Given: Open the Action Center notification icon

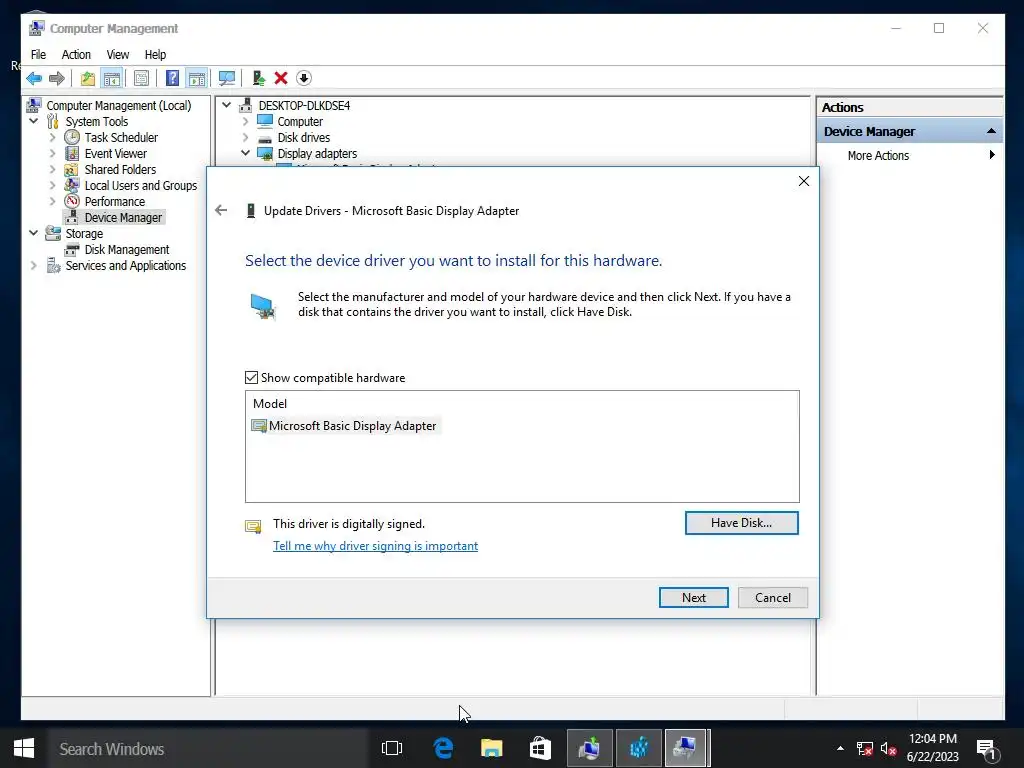Looking at the screenshot, I should 985,749.
